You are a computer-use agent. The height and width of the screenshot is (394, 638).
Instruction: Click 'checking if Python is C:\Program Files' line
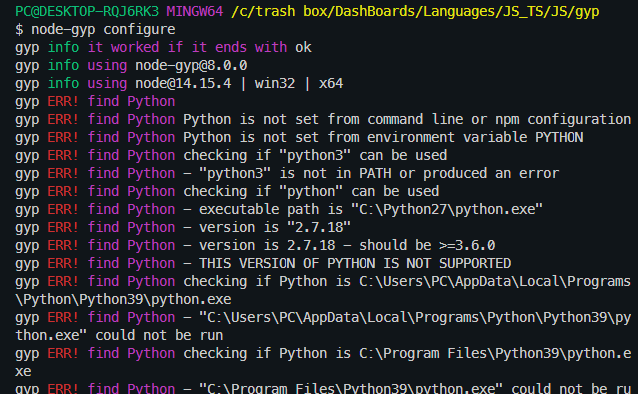tap(323, 353)
